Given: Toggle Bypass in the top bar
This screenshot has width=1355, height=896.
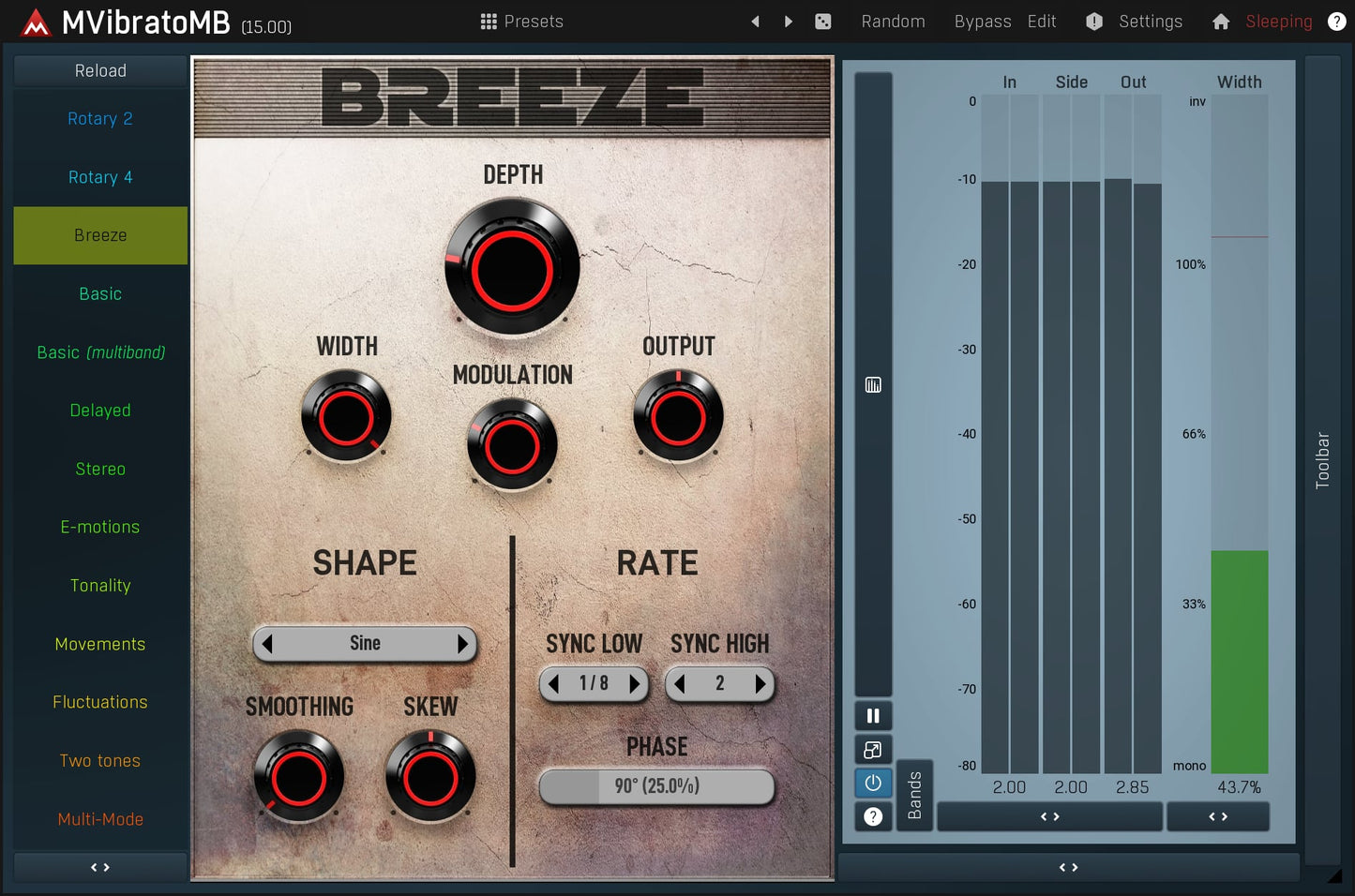Looking at the screenshot, I should tap(982, 22).
